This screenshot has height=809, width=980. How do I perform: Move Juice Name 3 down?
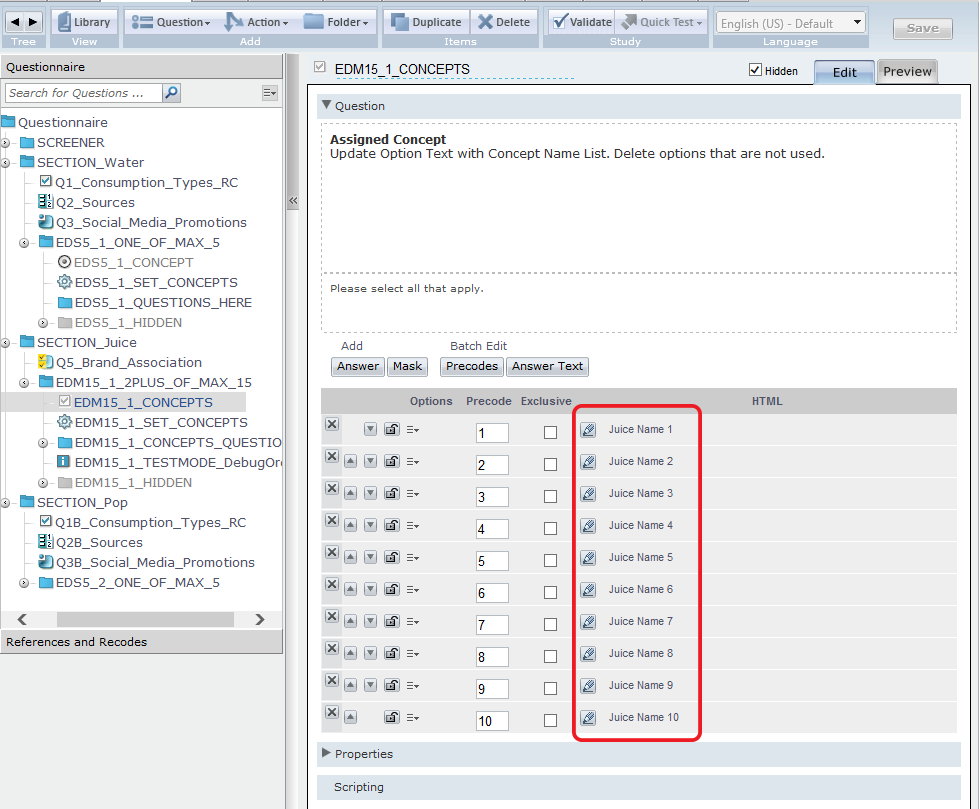click(371, 493)
